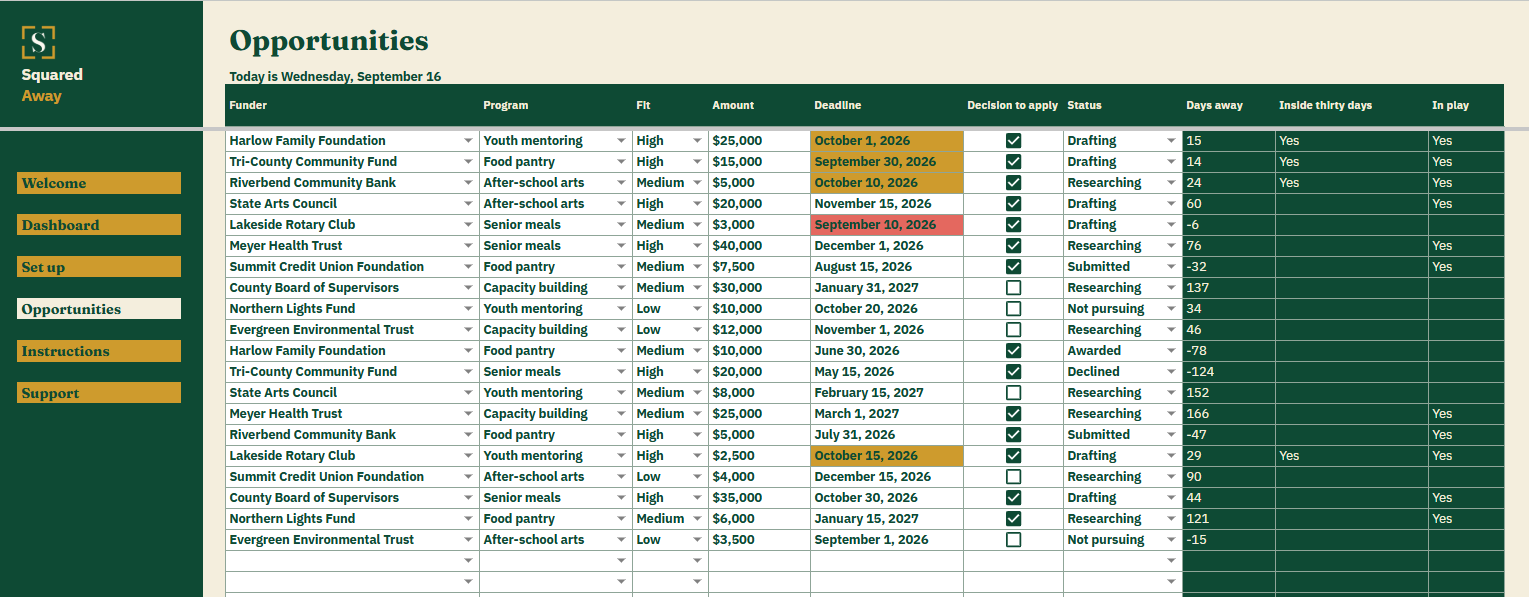This screenshot has height=597, width=1529.
Task: Check Decision to apply for October 20, 2026 row
Action: (1013, 309)
